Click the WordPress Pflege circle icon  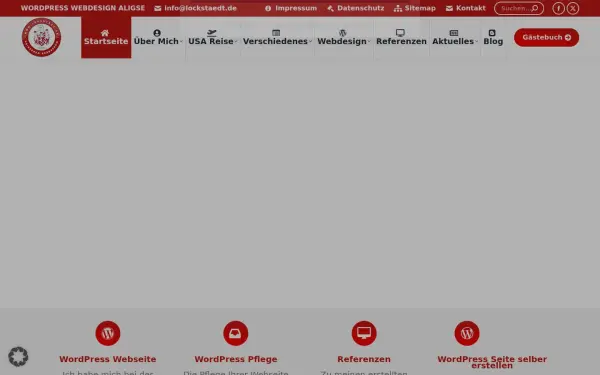point(236,333)
